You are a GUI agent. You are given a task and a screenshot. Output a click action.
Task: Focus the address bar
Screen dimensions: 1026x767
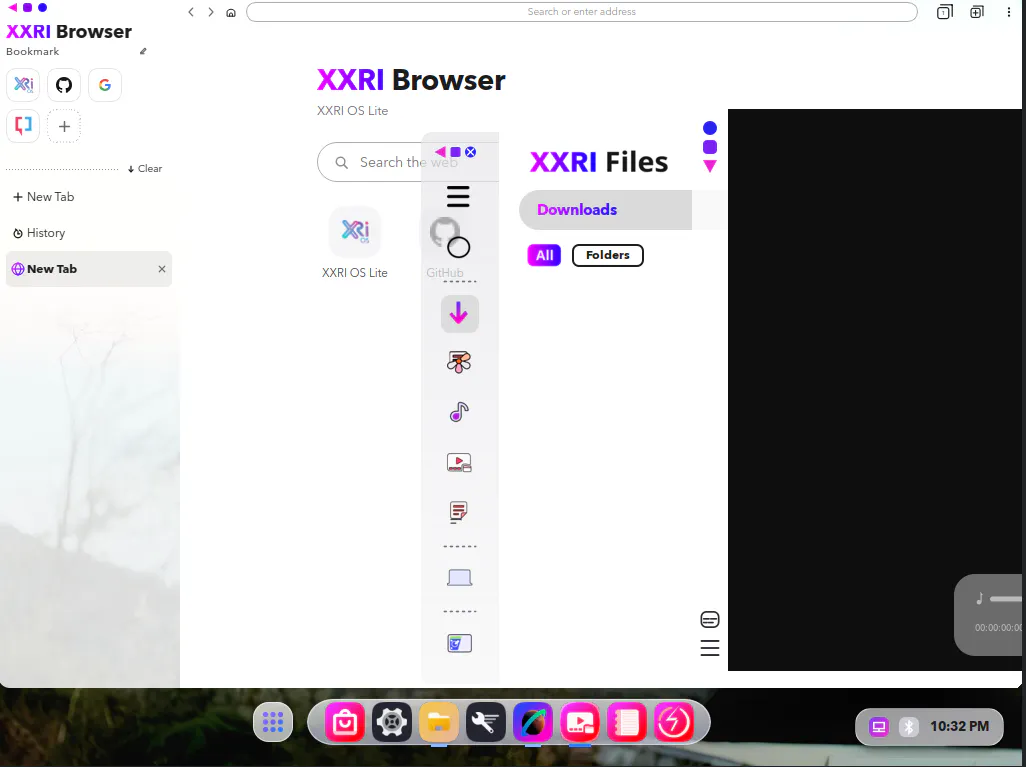(x=582, y=12)
